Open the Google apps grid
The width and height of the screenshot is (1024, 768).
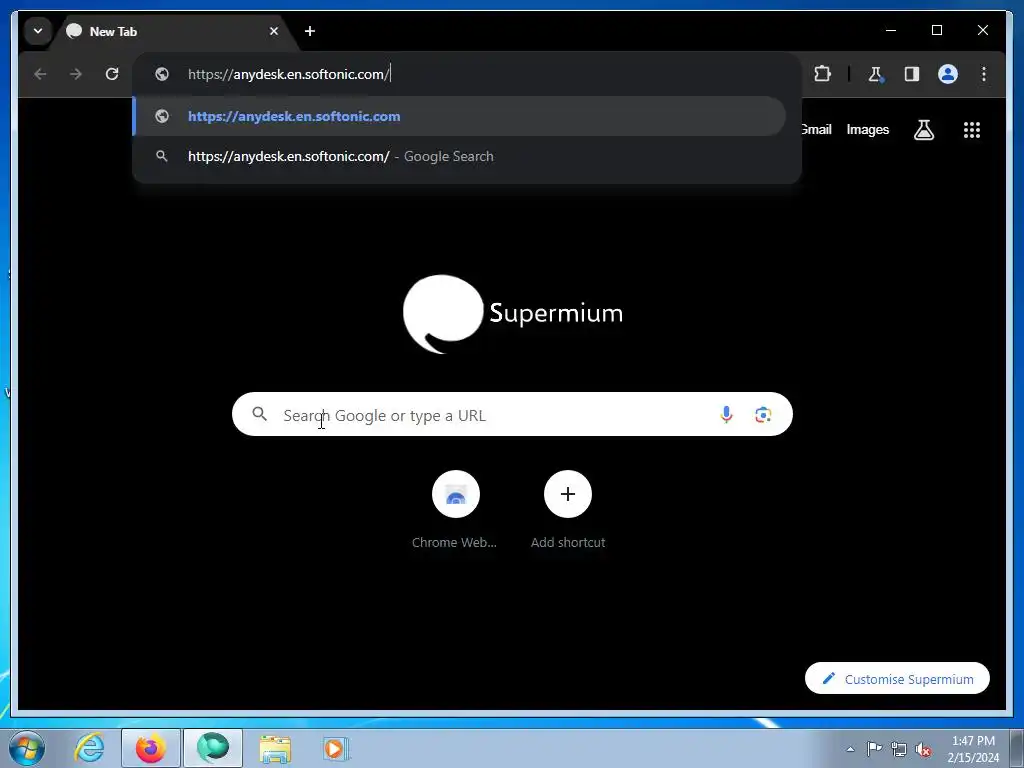(x=972, y=130)
